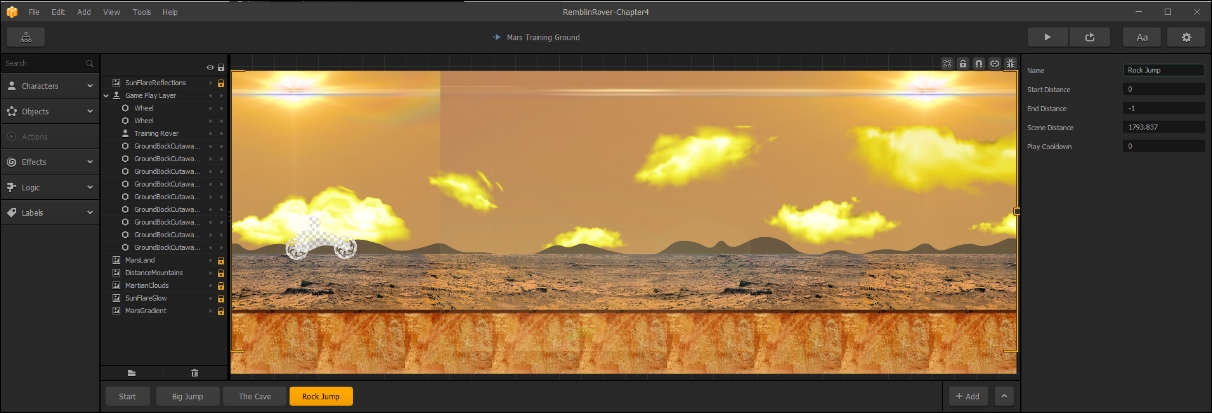Expand the Objects category
The width and height of the screenshot is (1212, 413).
[x=90, y=111]
